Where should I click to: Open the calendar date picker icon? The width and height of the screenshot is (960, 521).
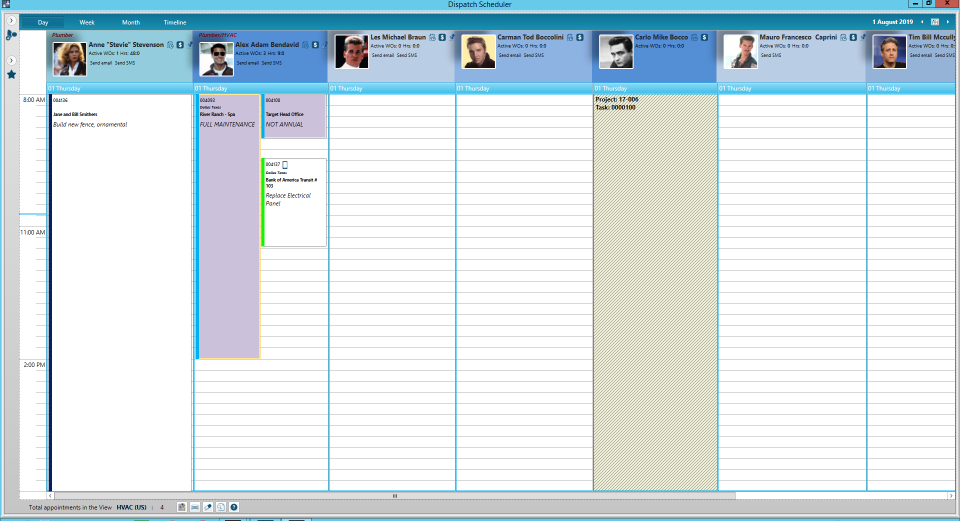[x=935, y=22]
